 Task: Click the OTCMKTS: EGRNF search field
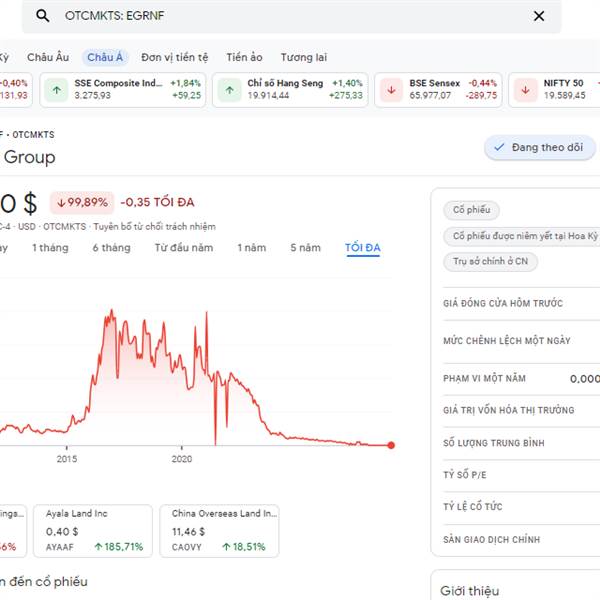click(x=292, y=16)
